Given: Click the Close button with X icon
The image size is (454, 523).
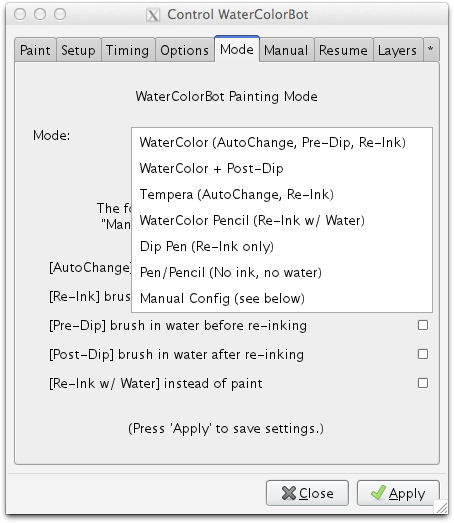Looking at the screenshot, I should point(307,493).
